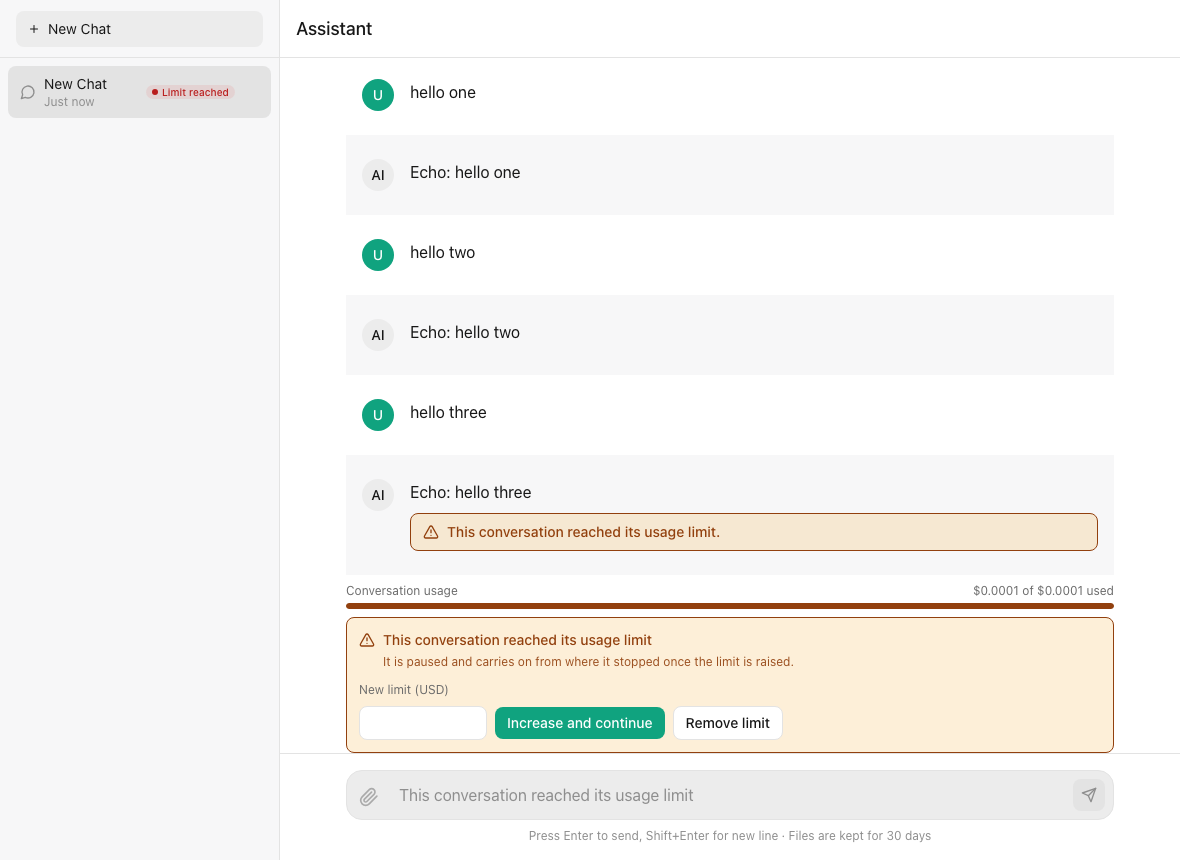The height and width of the screenshot is (860, 1180).
Task: Click the paper plane send icon
Action: [1088, 795]
